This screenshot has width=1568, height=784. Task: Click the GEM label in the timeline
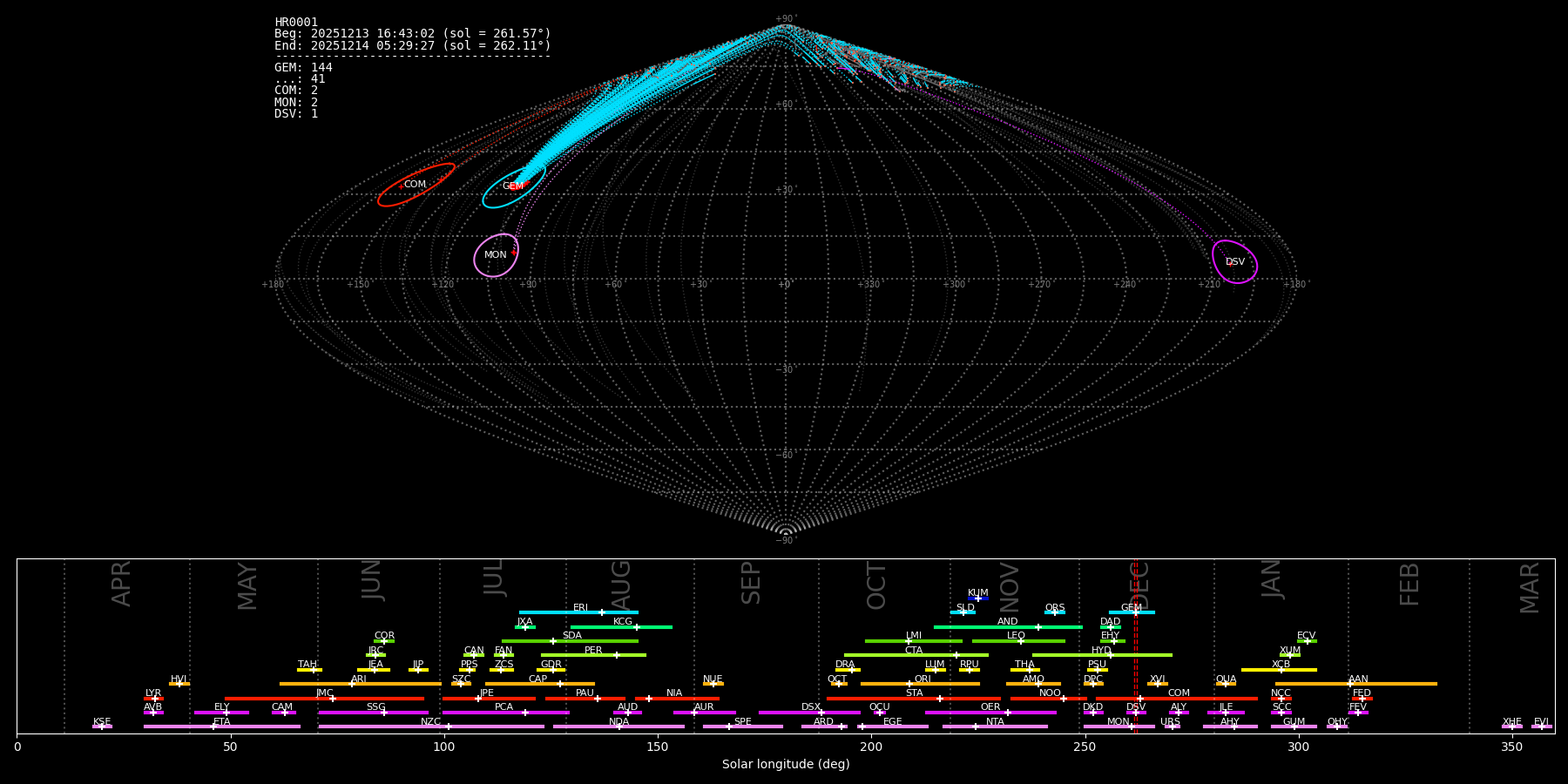click(x=1131, y=607)
